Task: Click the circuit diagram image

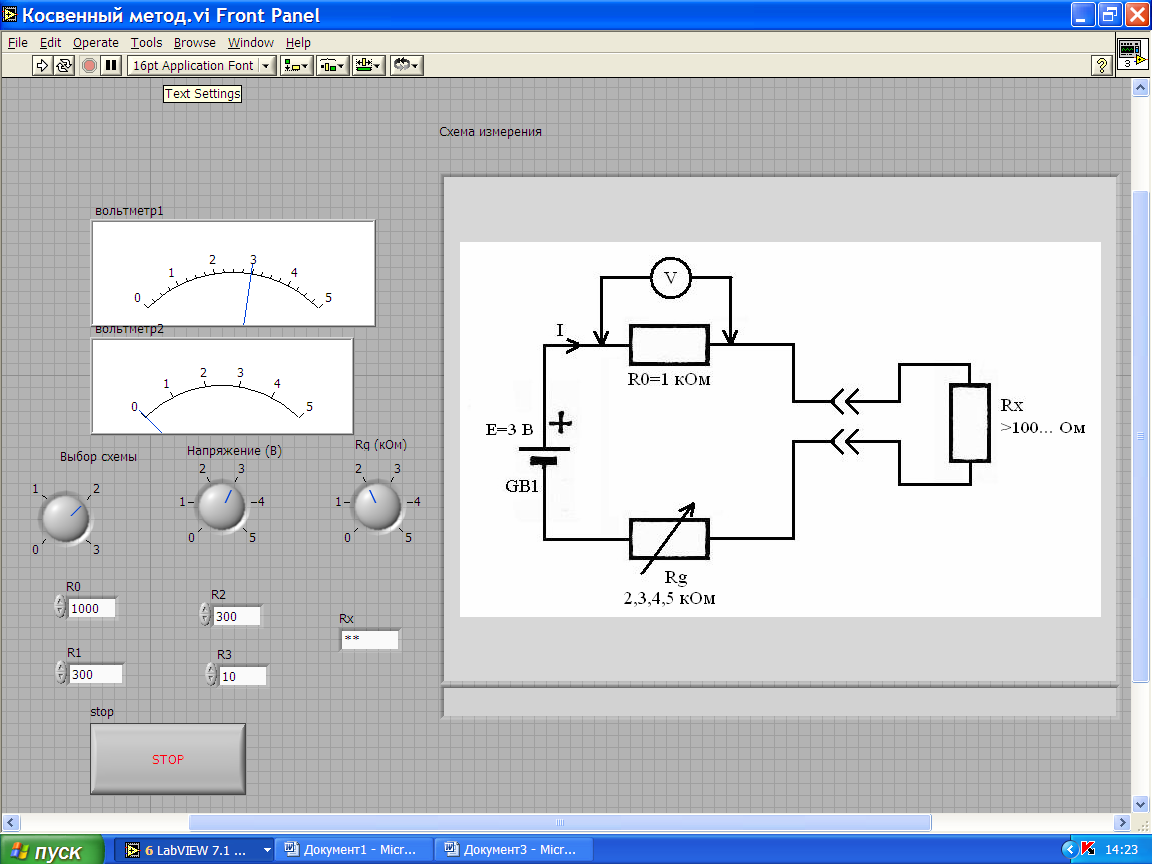Action: click(780, 429)
